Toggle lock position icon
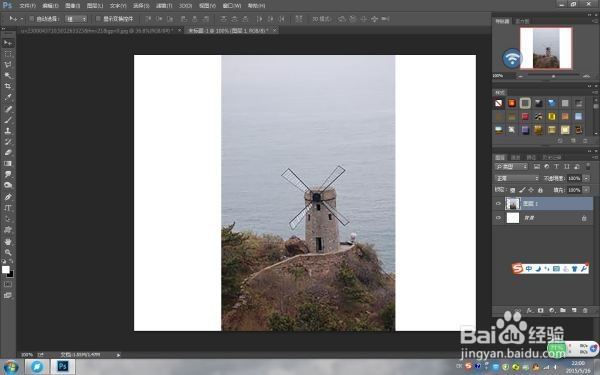Image resolution: width=600 pixels, height=375 pixels. coord(531,190)
